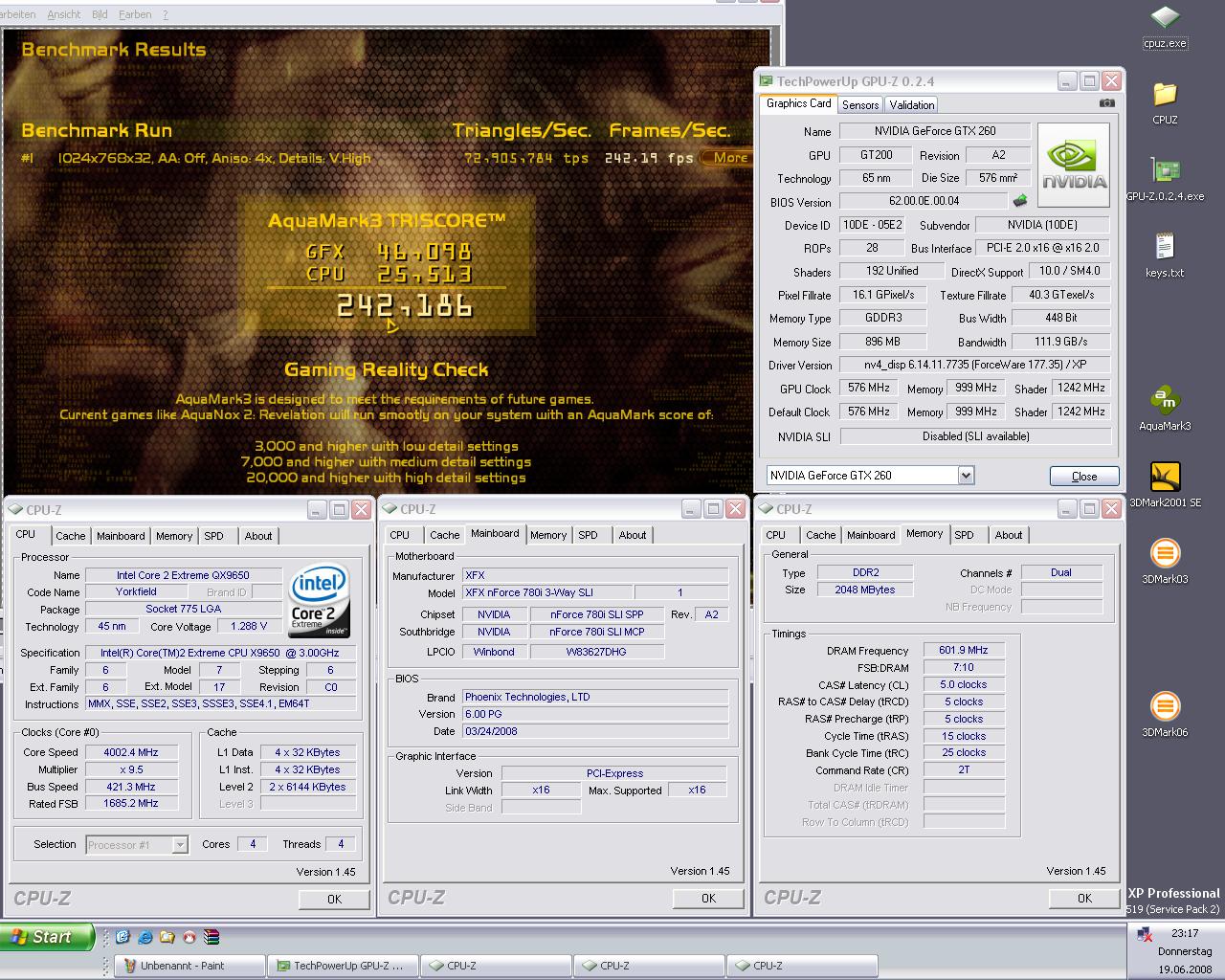Click Intel Core 2 Extreme QX9650 name field
The image size is (1225, 980).
tap(183, 575)
